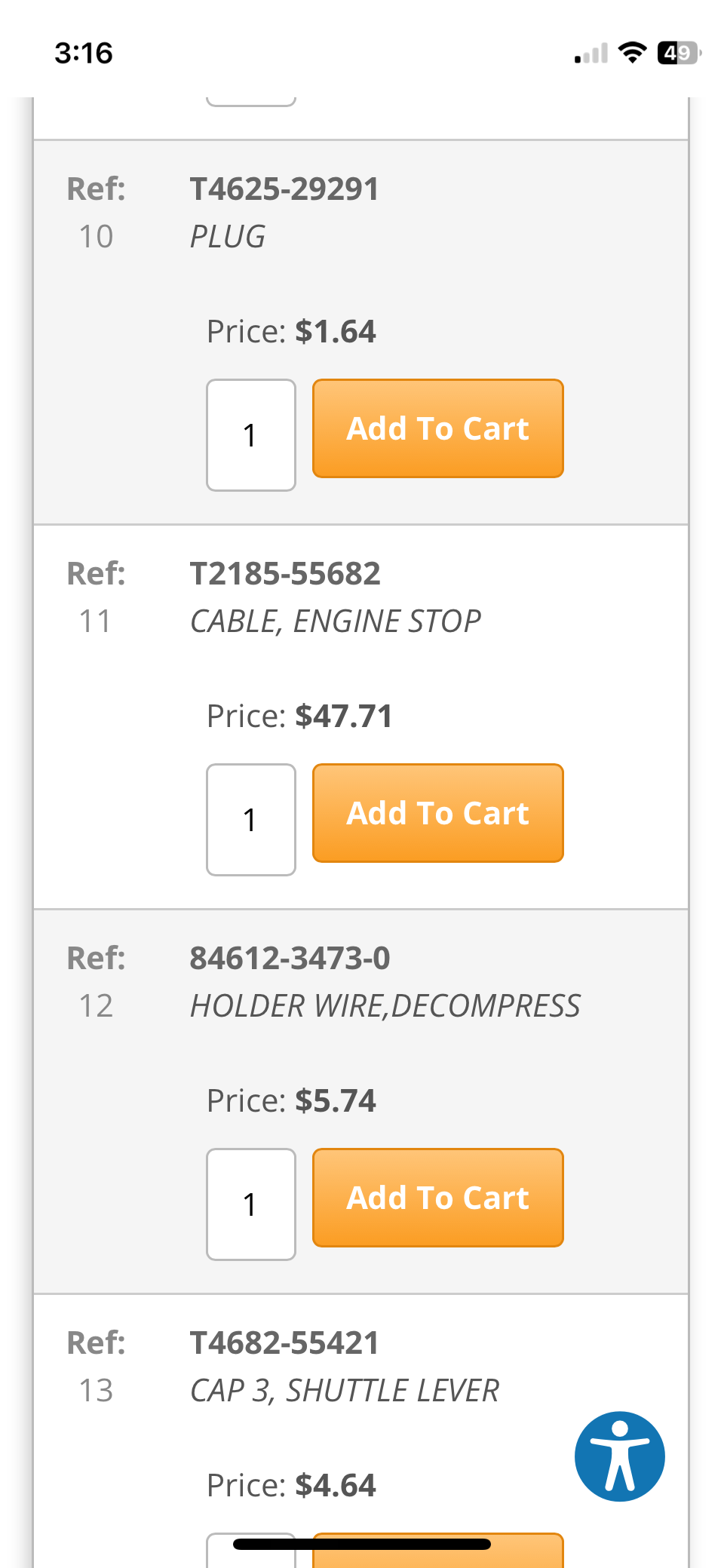Tap the $1.64 price for PLUG
724x1568 pixels.
click(x=336, y=332)
